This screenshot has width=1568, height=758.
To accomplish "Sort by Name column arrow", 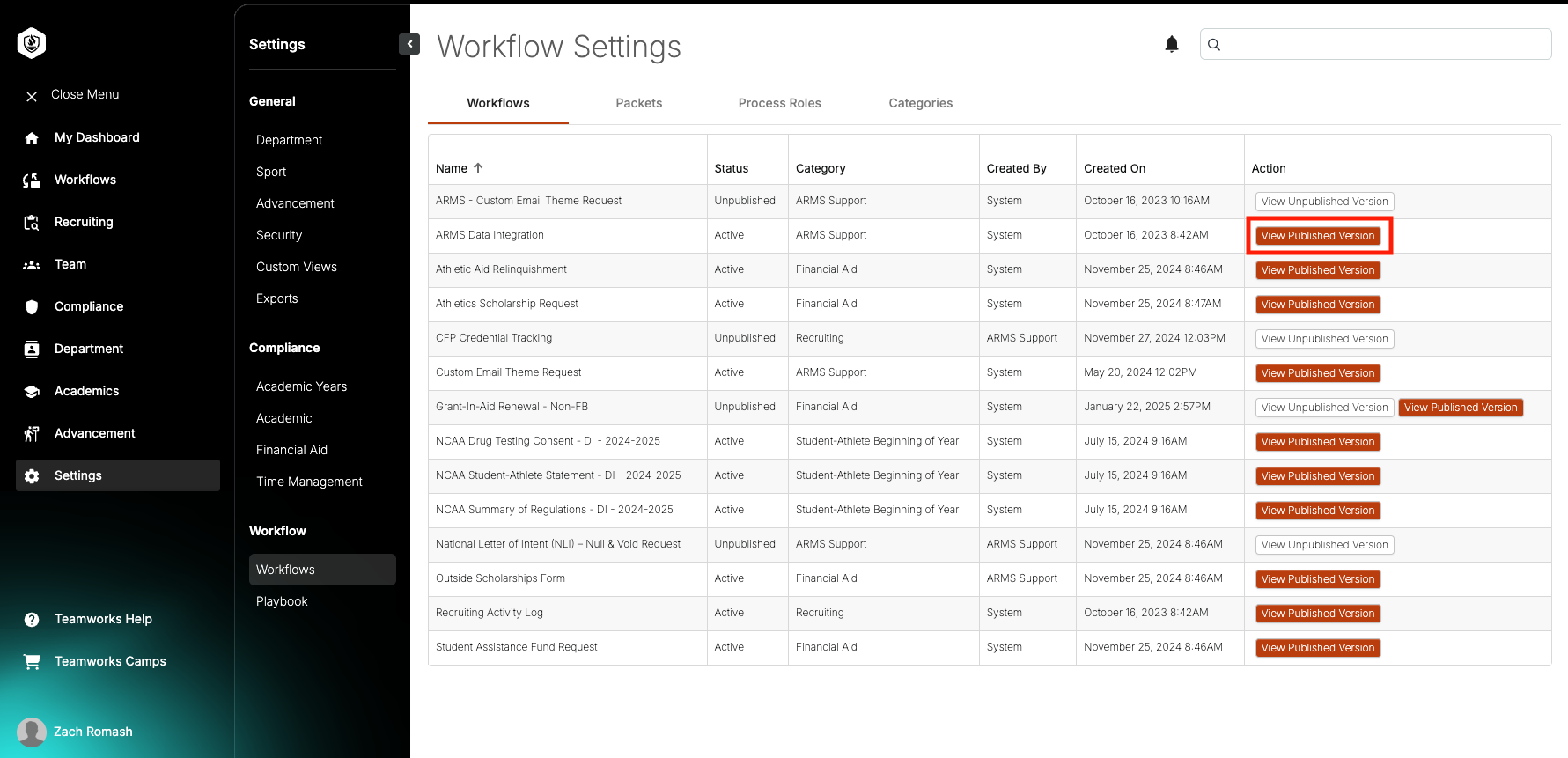I will tap(478, 168).
